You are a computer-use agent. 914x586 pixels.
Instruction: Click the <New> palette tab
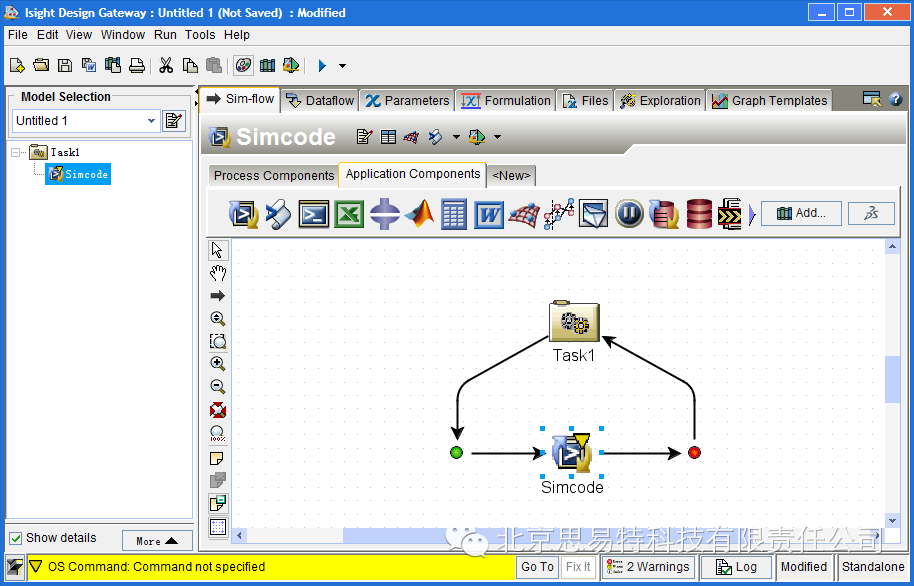(x=511, y=176)
